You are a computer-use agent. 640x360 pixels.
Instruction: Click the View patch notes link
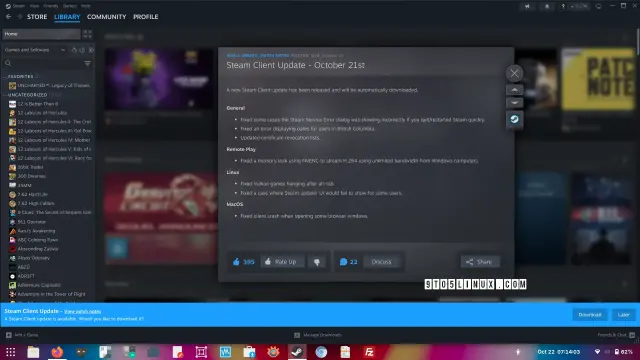click(x=82, y=311)
